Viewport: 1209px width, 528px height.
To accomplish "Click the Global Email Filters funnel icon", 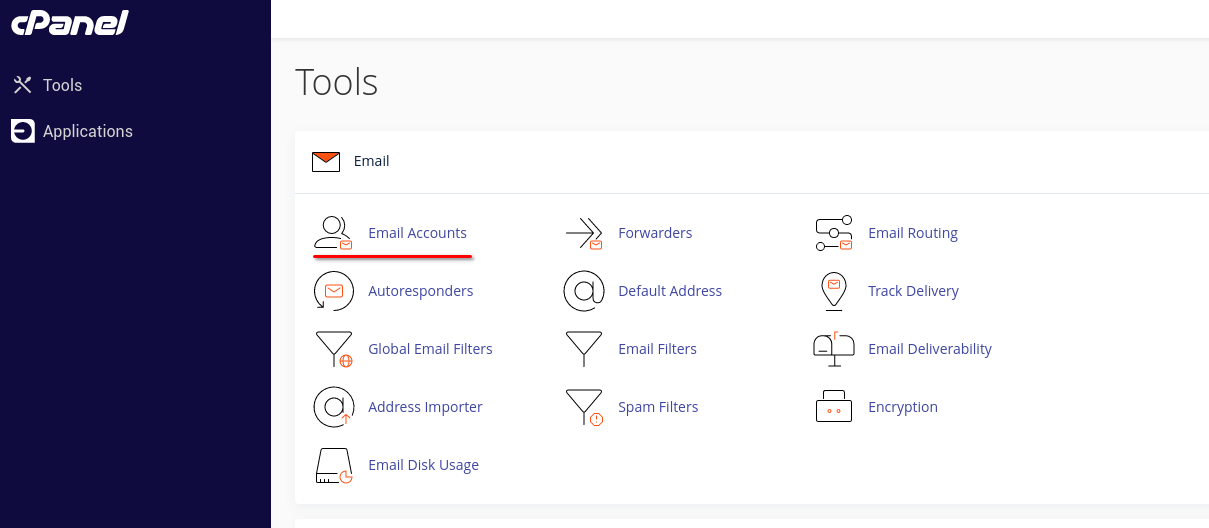I will 333,349.
